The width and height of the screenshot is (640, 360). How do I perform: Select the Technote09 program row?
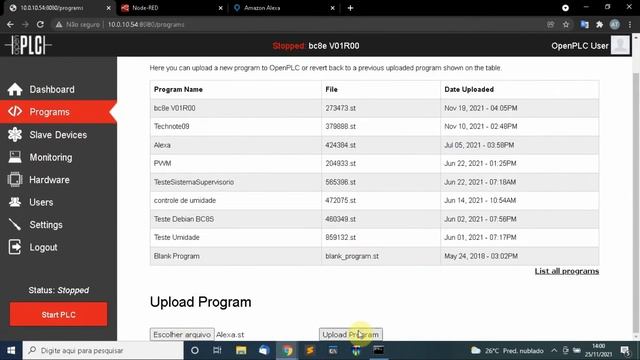[x=374, y=127]
